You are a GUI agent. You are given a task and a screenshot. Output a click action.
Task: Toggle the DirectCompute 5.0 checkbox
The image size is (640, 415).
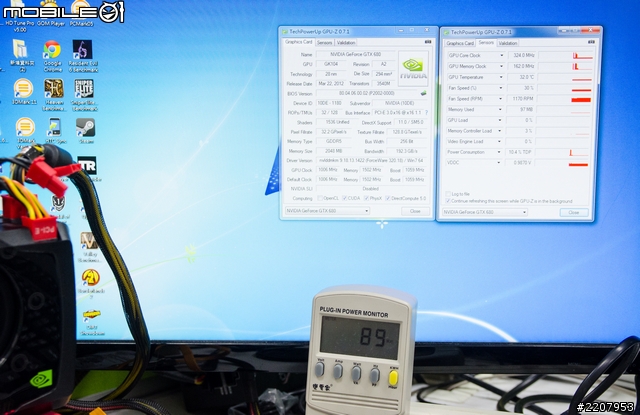388,198
